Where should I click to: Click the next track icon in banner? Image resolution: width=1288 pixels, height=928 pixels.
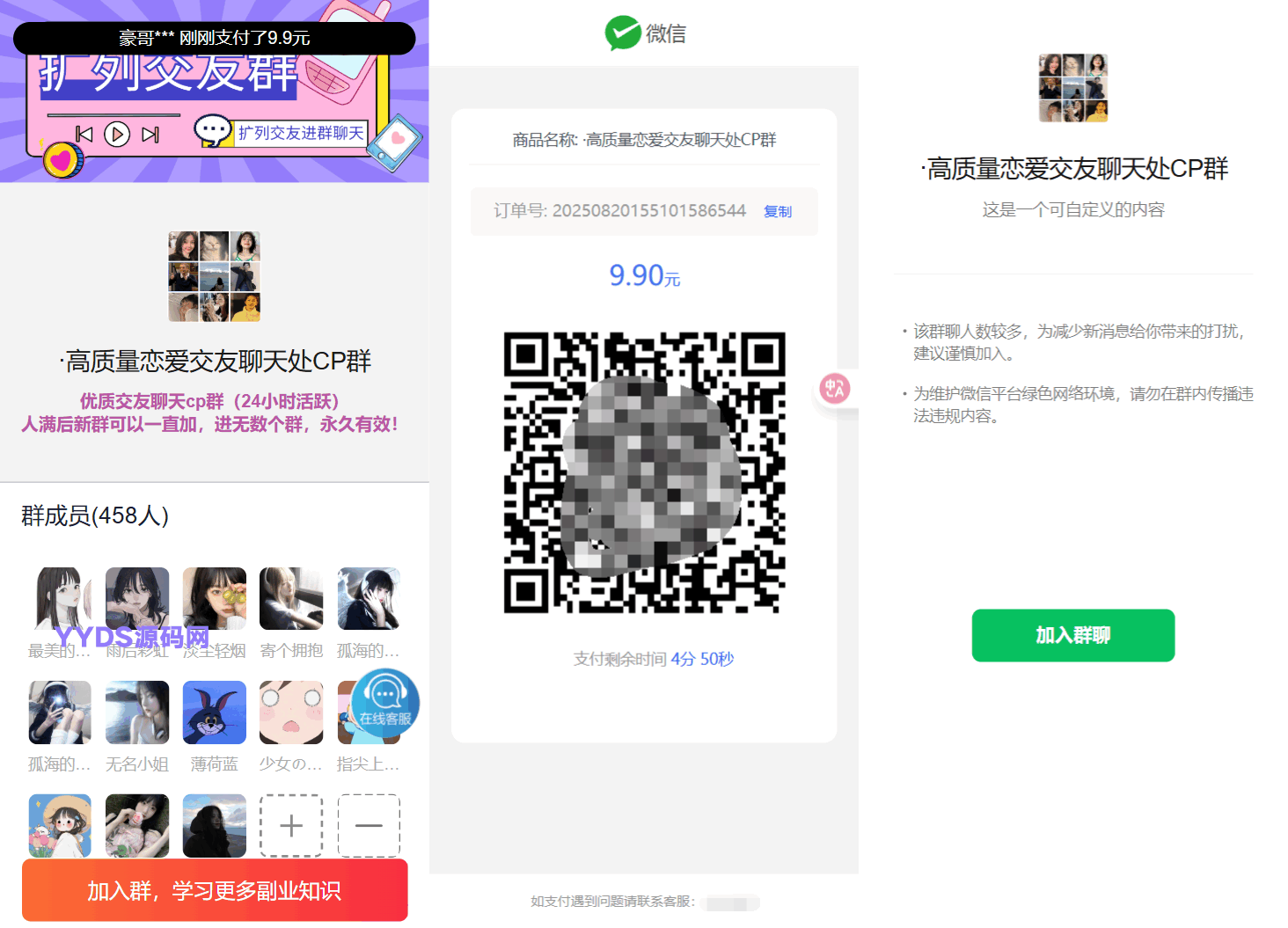150,134
